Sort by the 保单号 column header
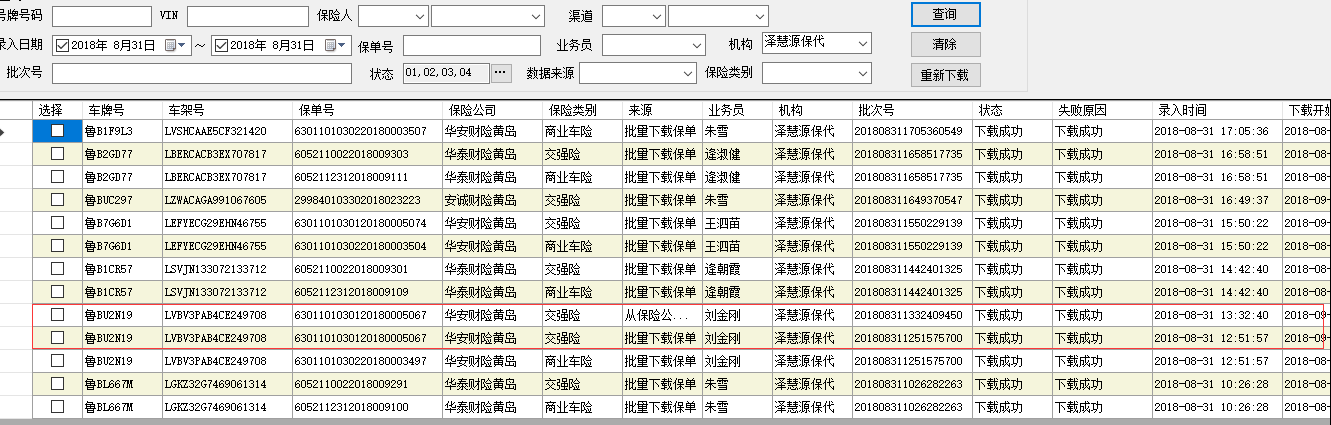Image resolution: width=1331 pixels, height=425 pixels. click(366, 110)
